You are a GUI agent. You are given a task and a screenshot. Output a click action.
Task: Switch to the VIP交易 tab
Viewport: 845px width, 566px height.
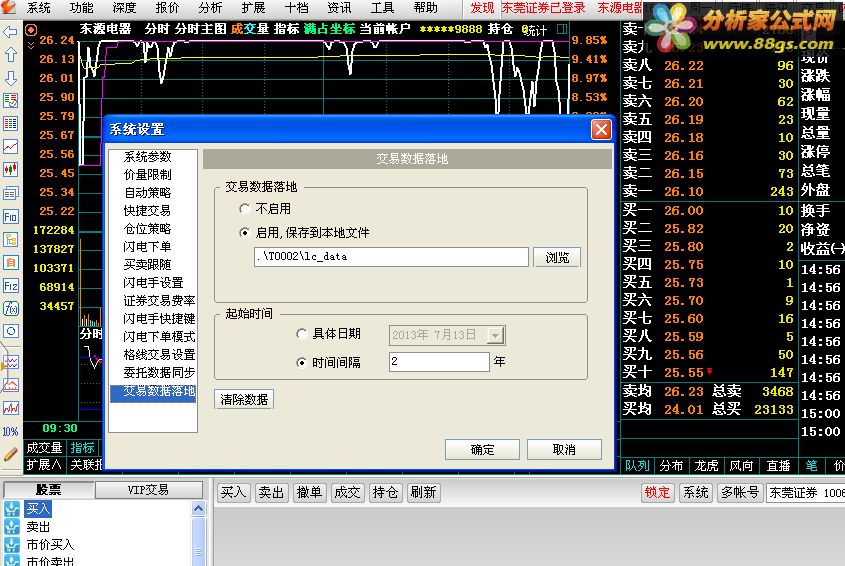149,490
